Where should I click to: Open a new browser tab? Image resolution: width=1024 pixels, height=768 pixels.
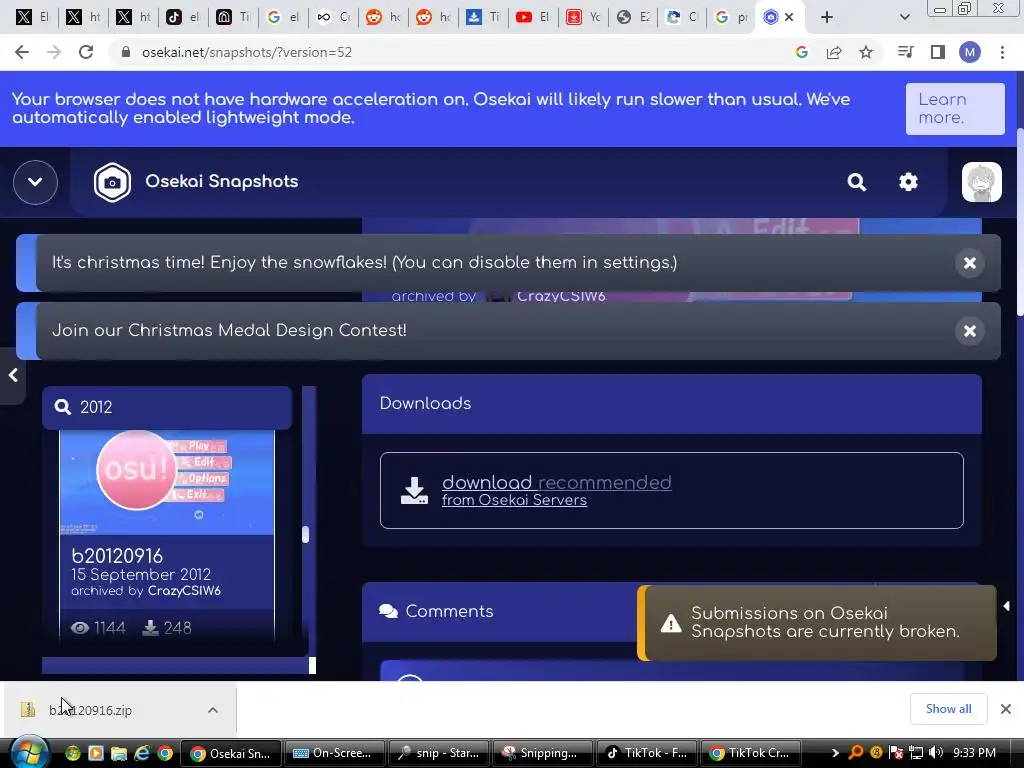click(827, 18)
